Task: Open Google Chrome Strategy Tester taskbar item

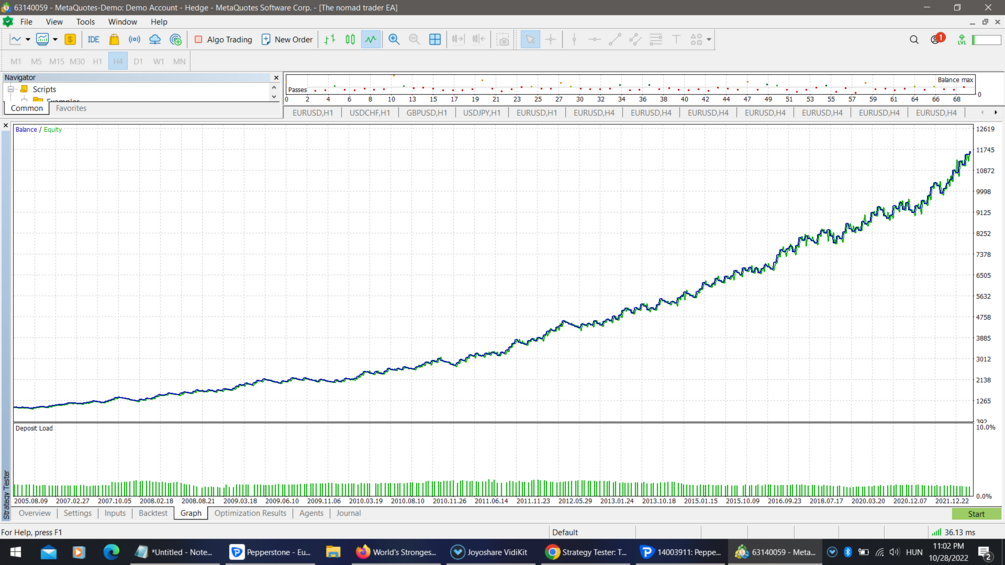Action: click(x=587, y=552)
